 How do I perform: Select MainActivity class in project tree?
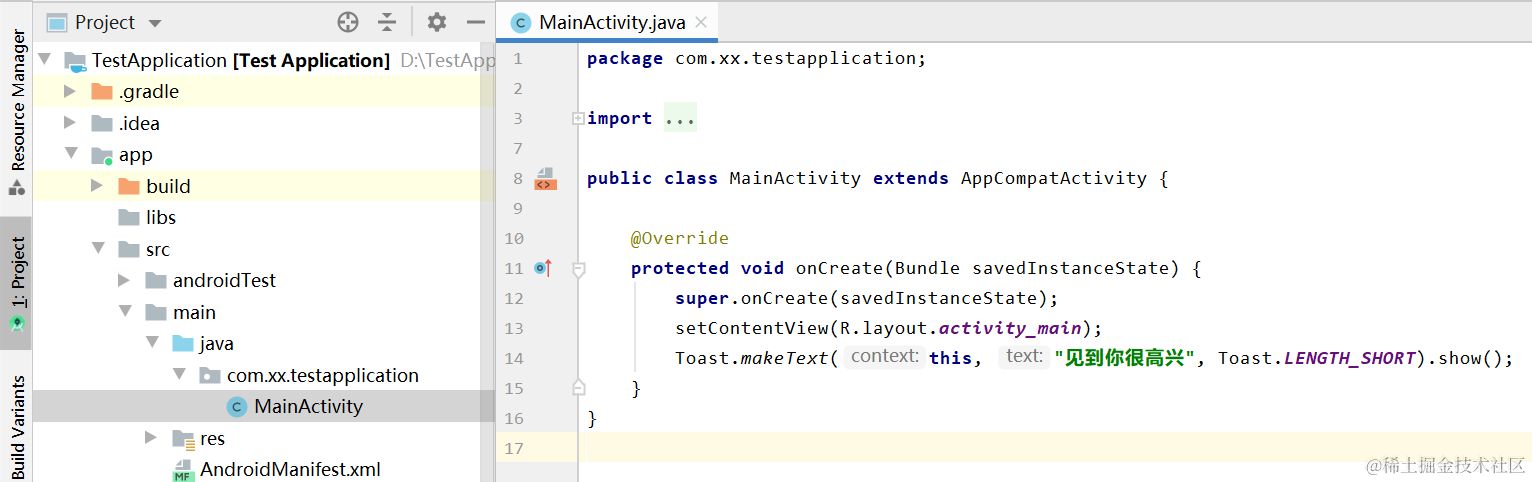click(x=265, y=407)
